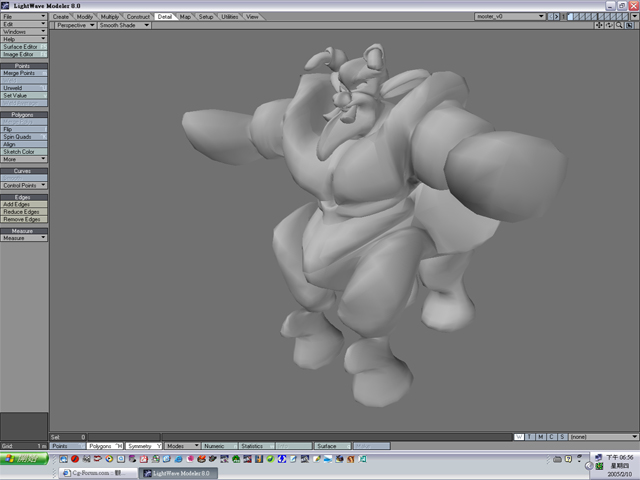
Task: Open the Edit dropdown menu
Action: point(24,24)
